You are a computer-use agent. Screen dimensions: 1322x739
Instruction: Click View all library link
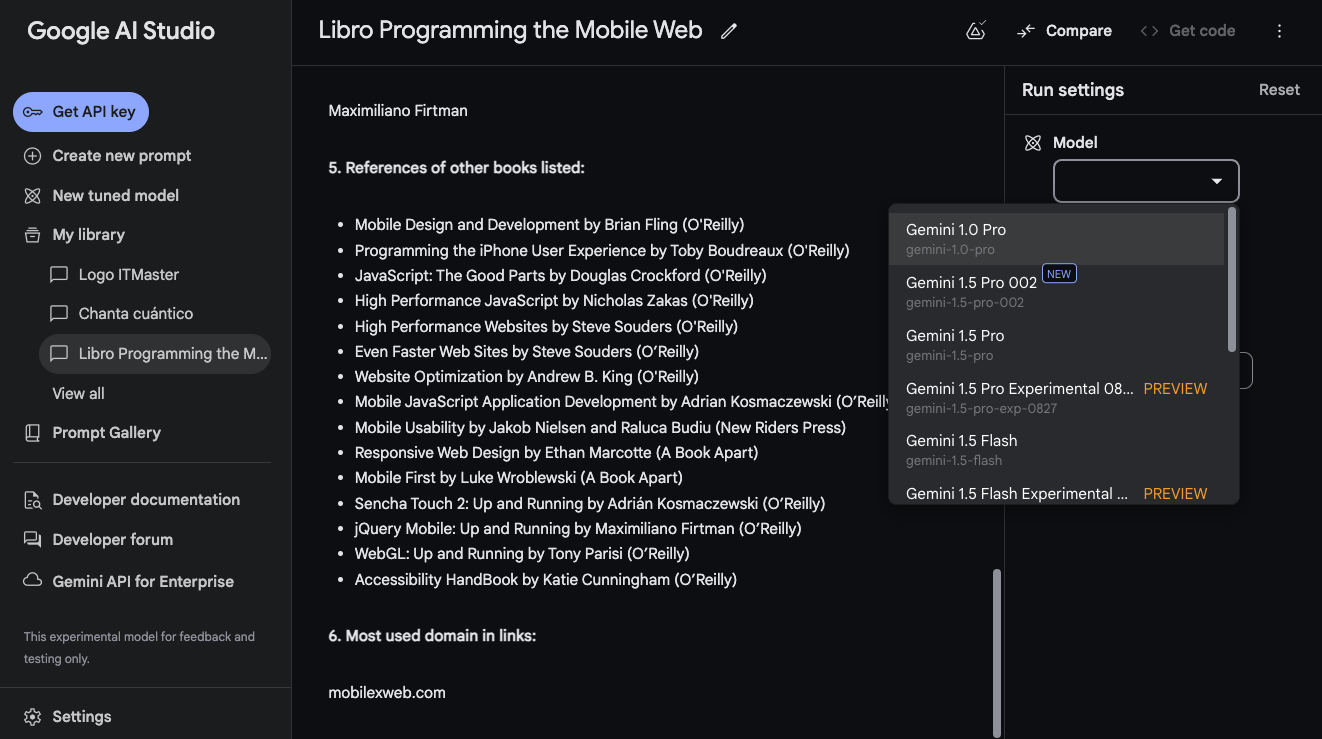[x=78, y=394]
